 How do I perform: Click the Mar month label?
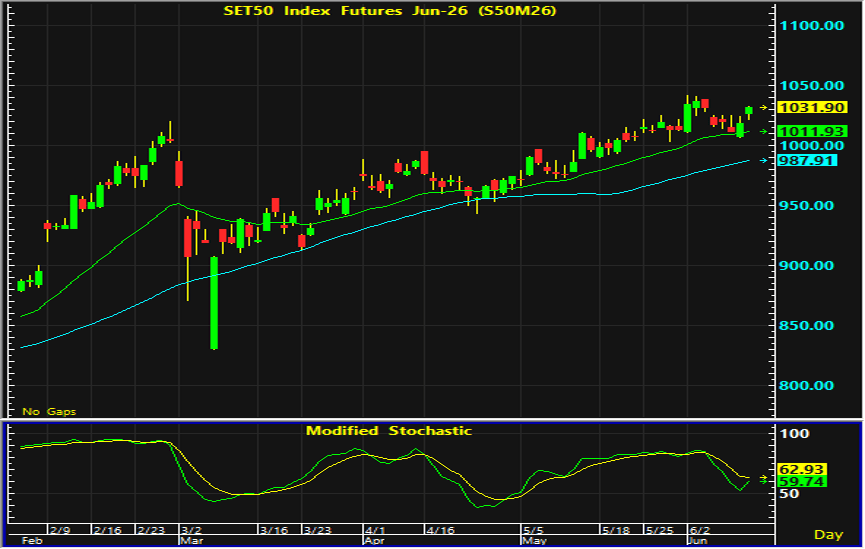191,541
